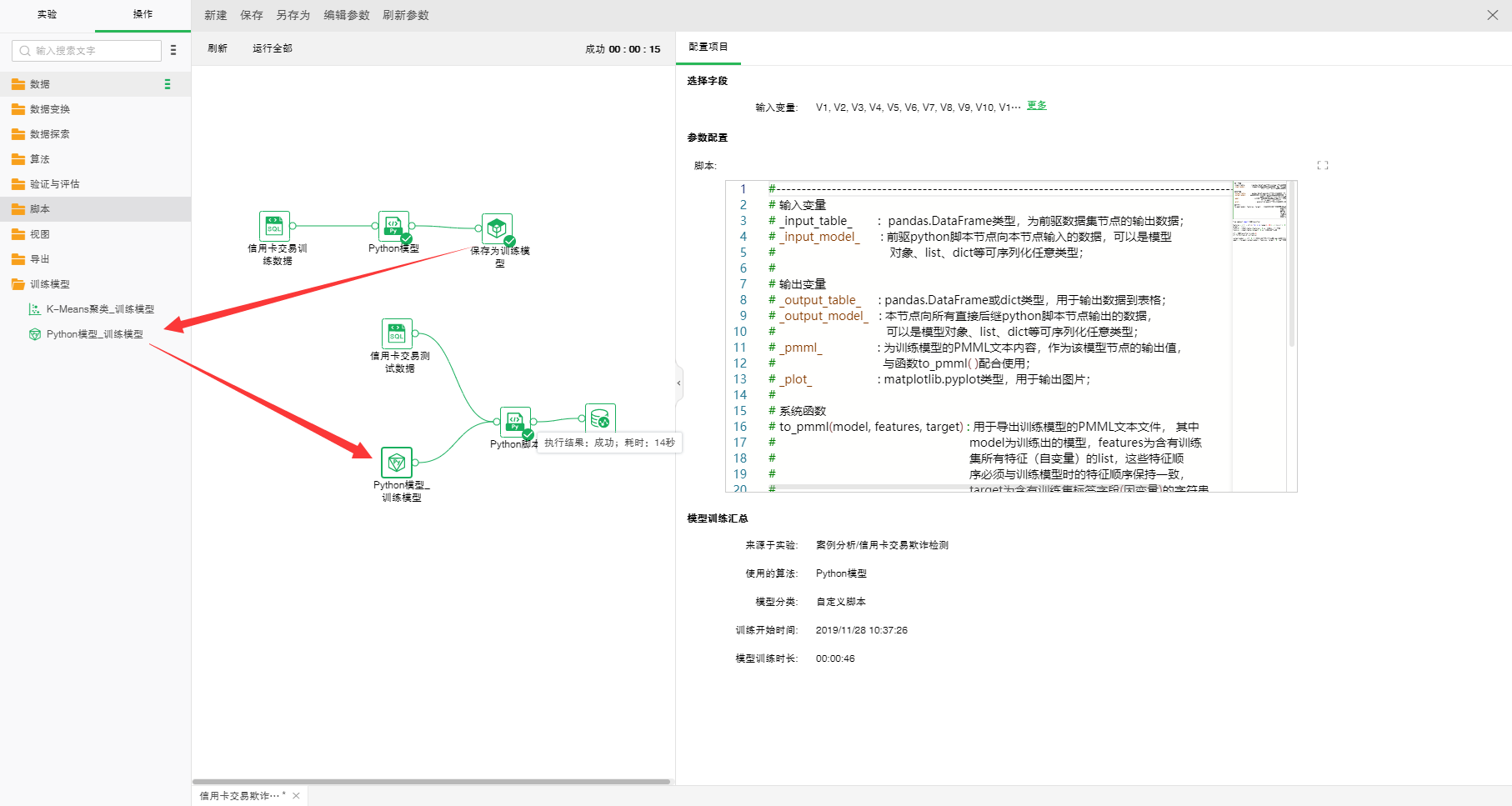Select the 信用卡交易测试数据 SQL node
This screenshot has height=806, width=1512.
click(397, 333)
